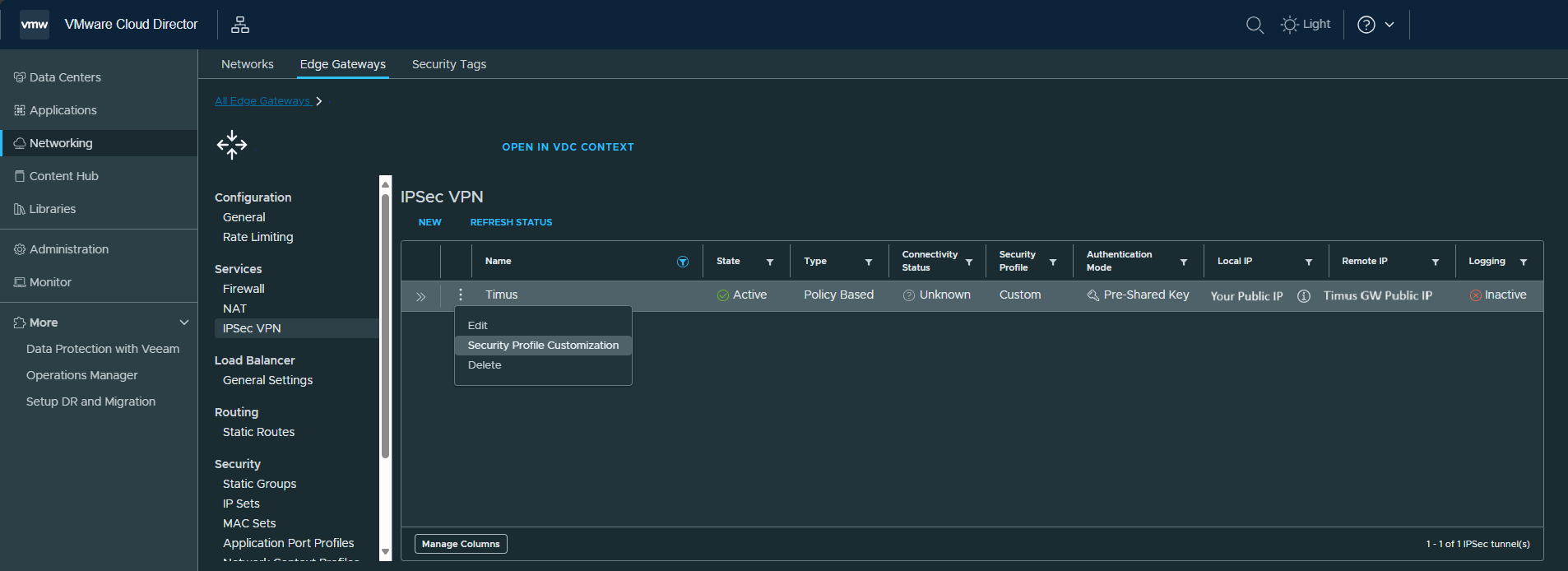Switch to the Networks tab
Screen dimensions: 1568x571
click(248, 64)
